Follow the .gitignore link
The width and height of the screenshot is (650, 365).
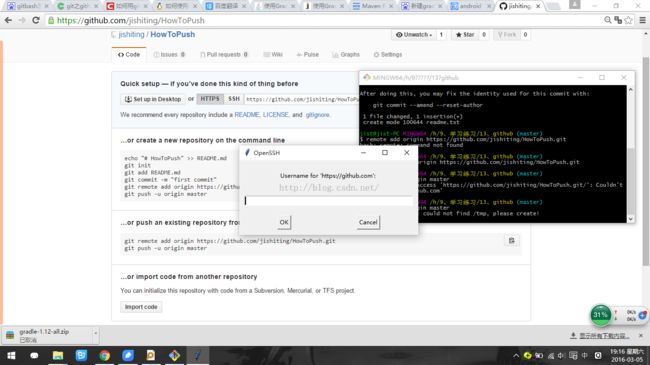tap(318, 115)
